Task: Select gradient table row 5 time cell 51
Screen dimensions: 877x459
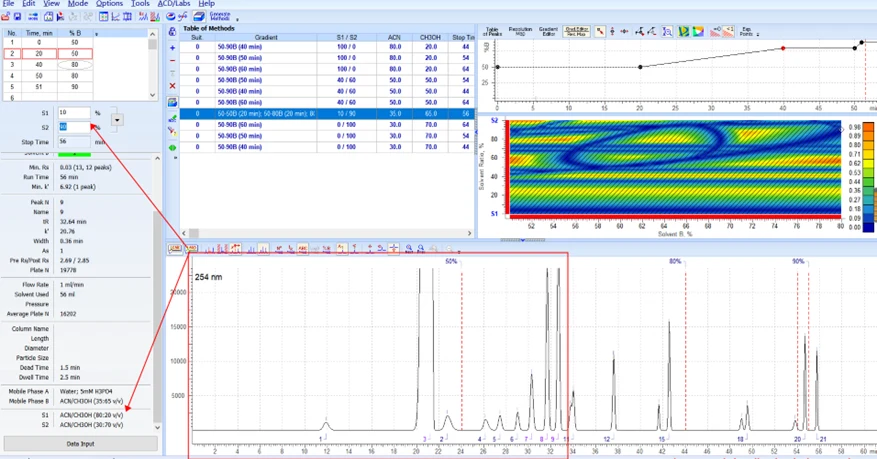Action: (x=39, y=87)
